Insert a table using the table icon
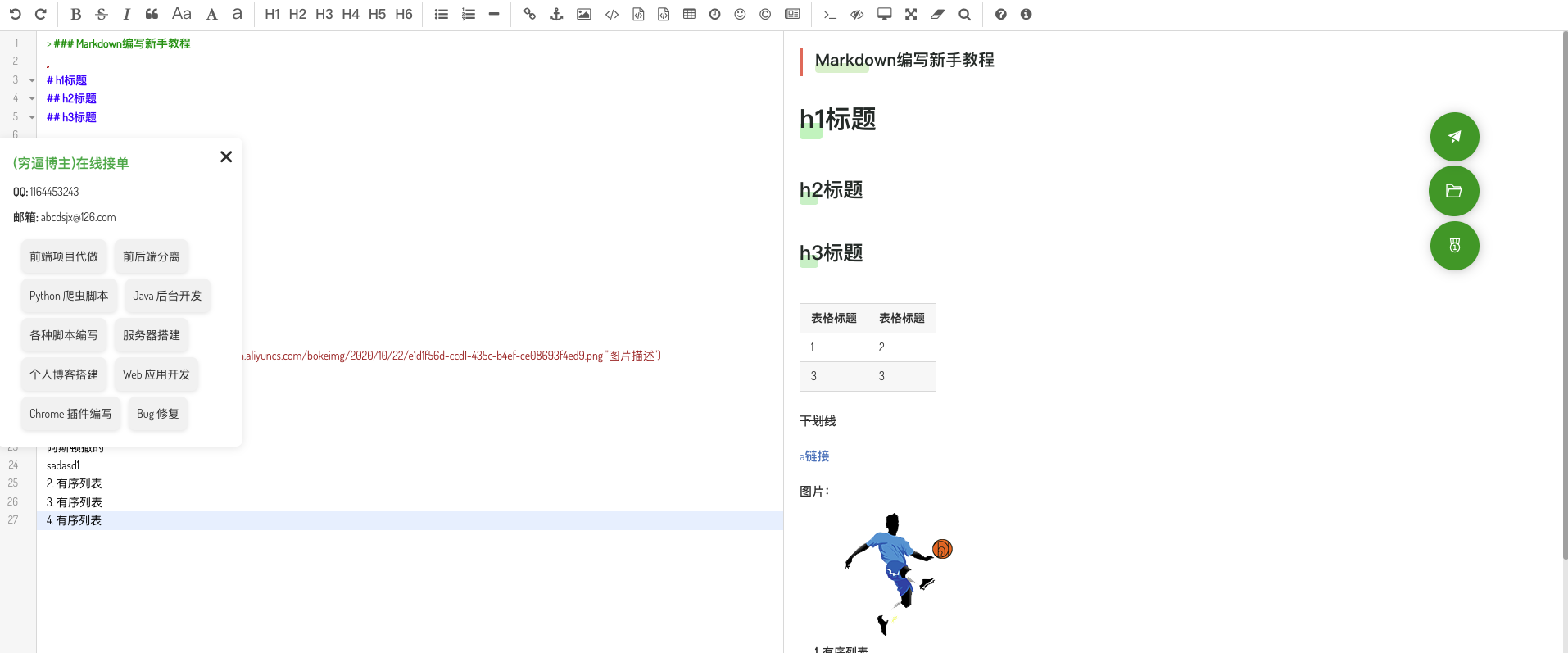The image size is (1568, 653). 689,14
